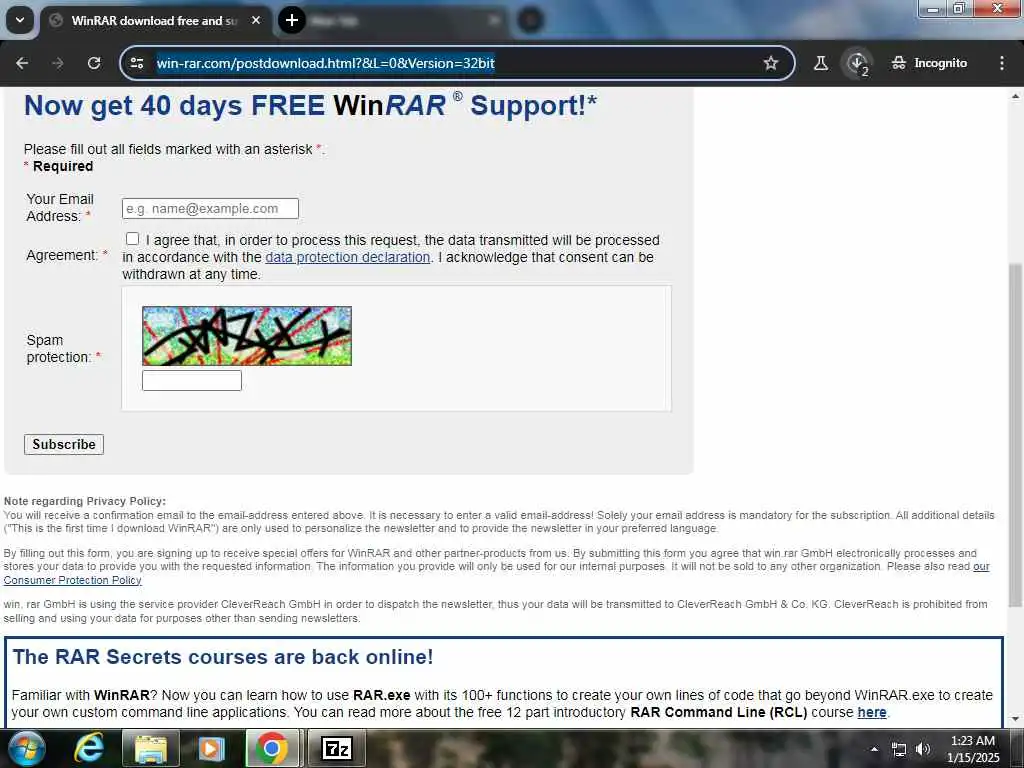Viewport: 1024px width, 768px height.
Task: Focus the Your Email Address field
Action: [210, 208]
